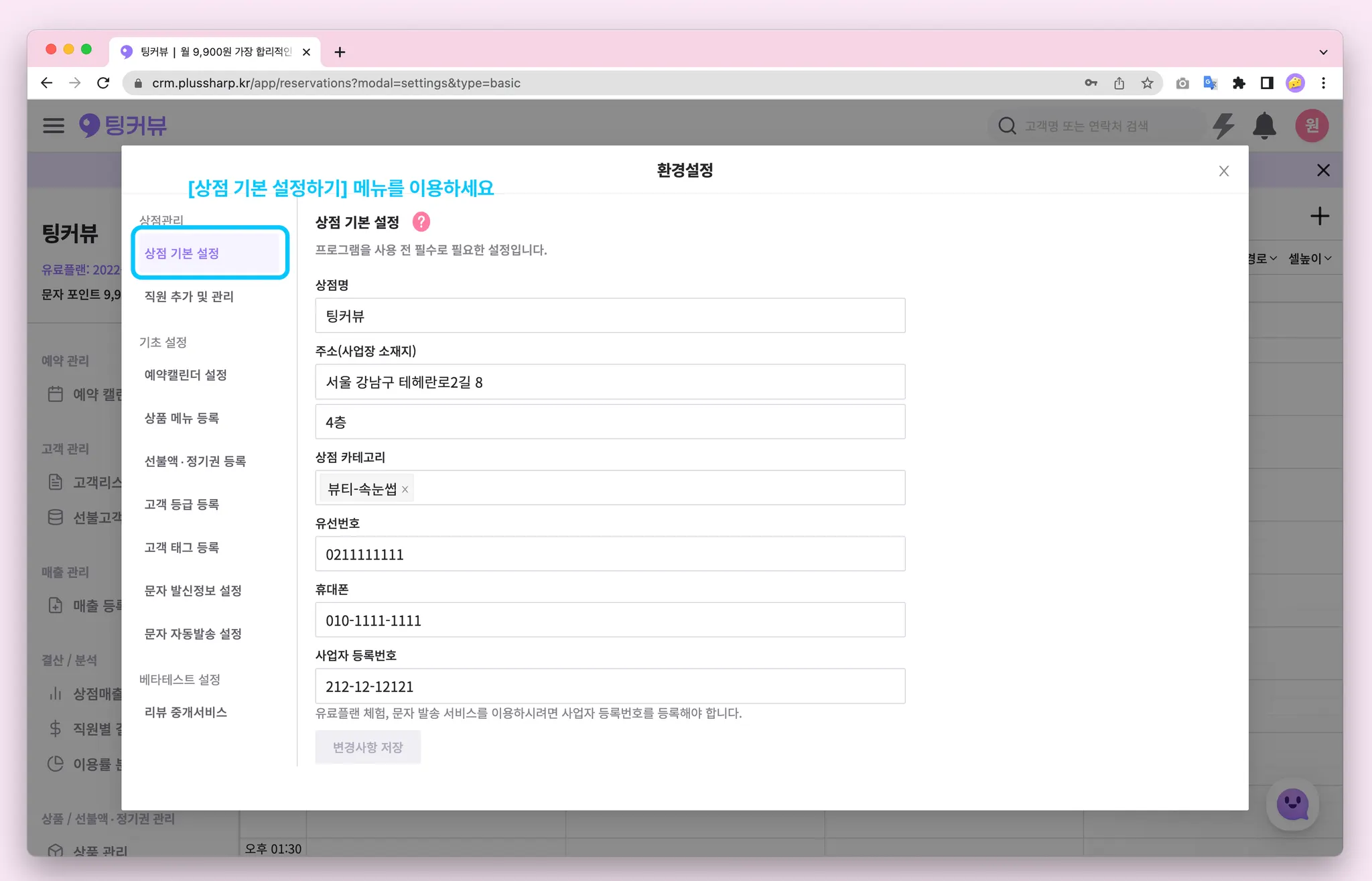Open the purple chat support bubble
Viewport: 1372px width, 881px height.
(x=1292, y=804)
